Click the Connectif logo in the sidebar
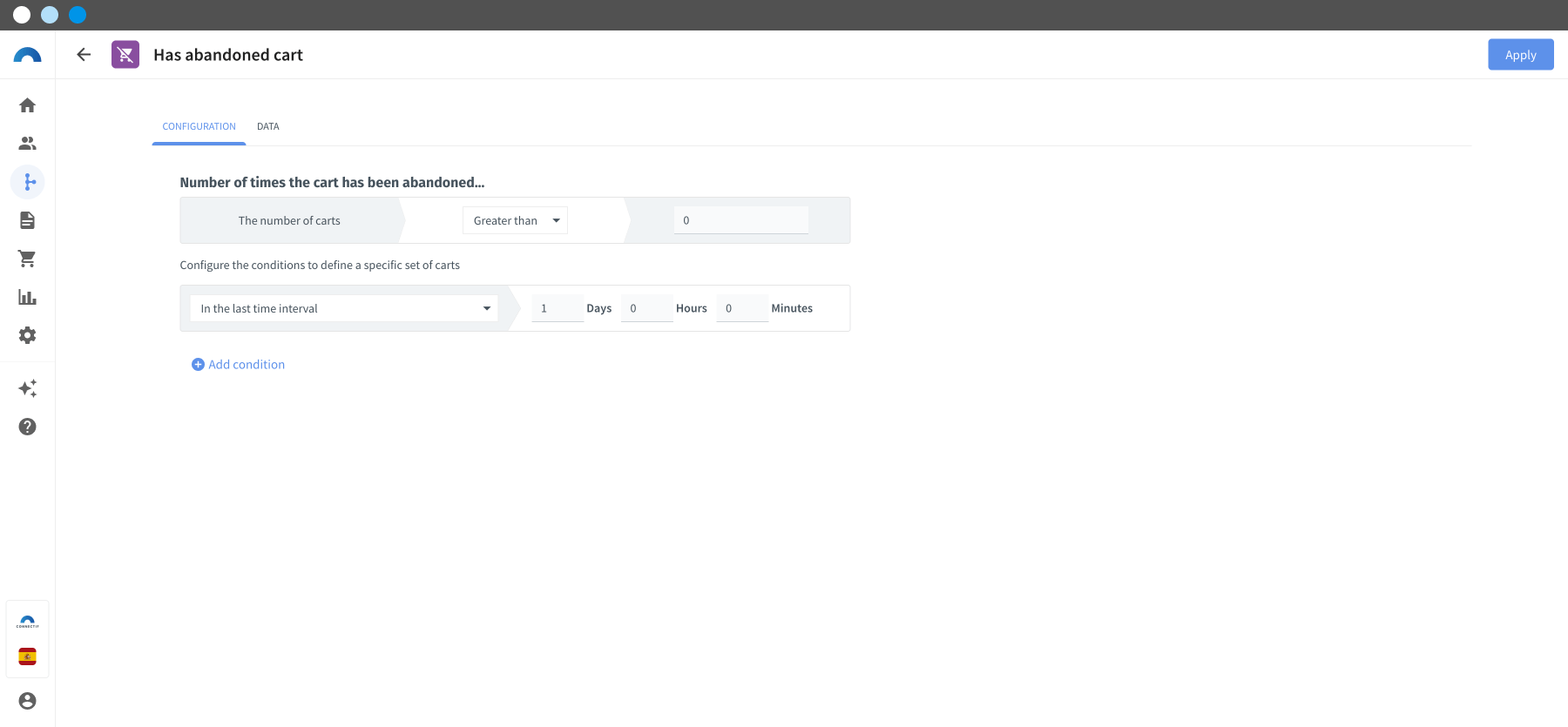Image resolution: width=1568 pixels, height=727 pixels. coord(27,55)
